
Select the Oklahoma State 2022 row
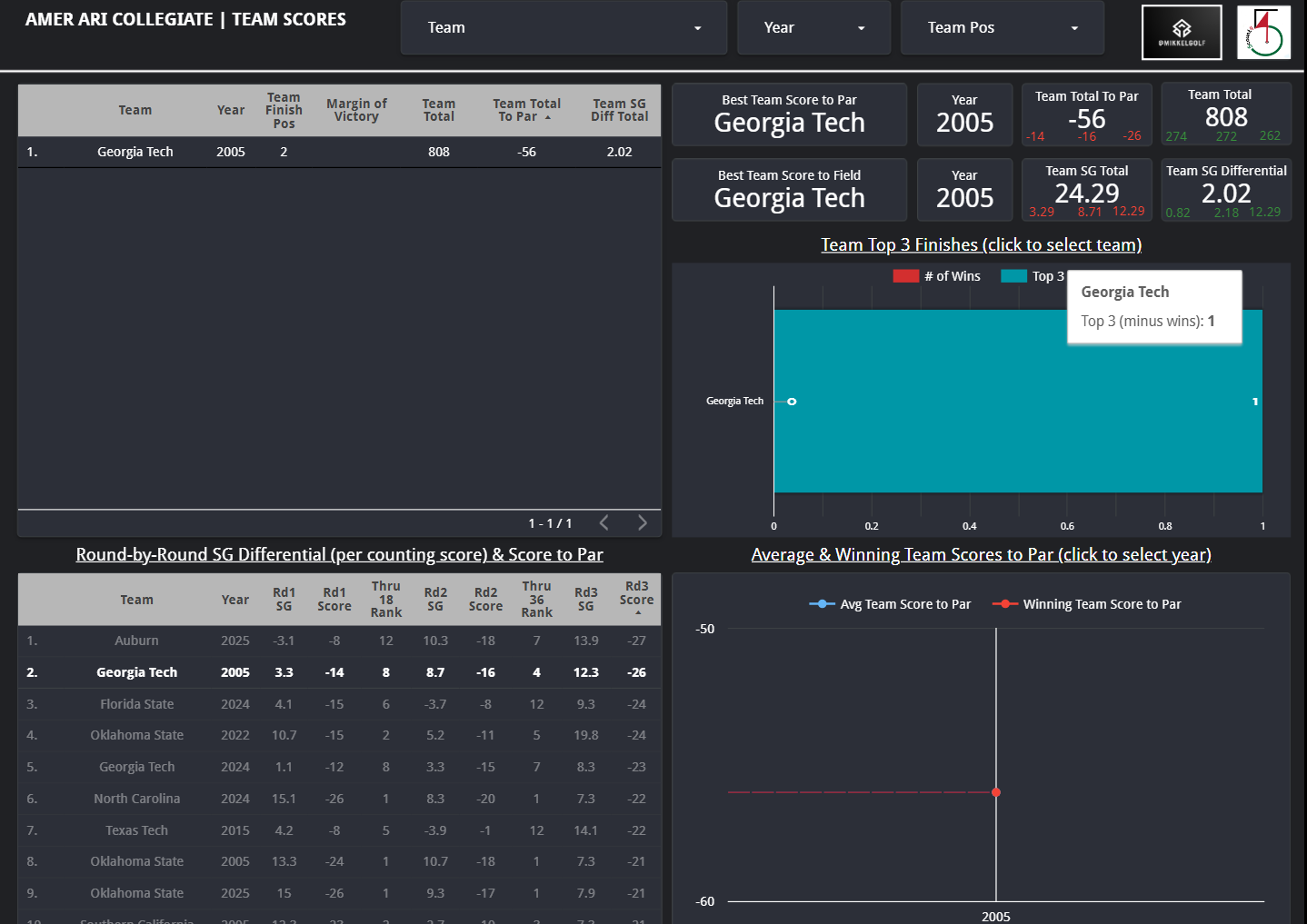click(x=339, y=735)
